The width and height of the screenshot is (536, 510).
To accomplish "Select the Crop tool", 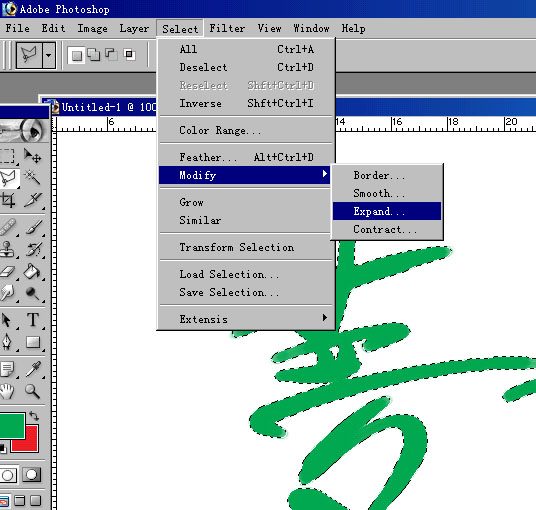I will [x=8, y=200].
